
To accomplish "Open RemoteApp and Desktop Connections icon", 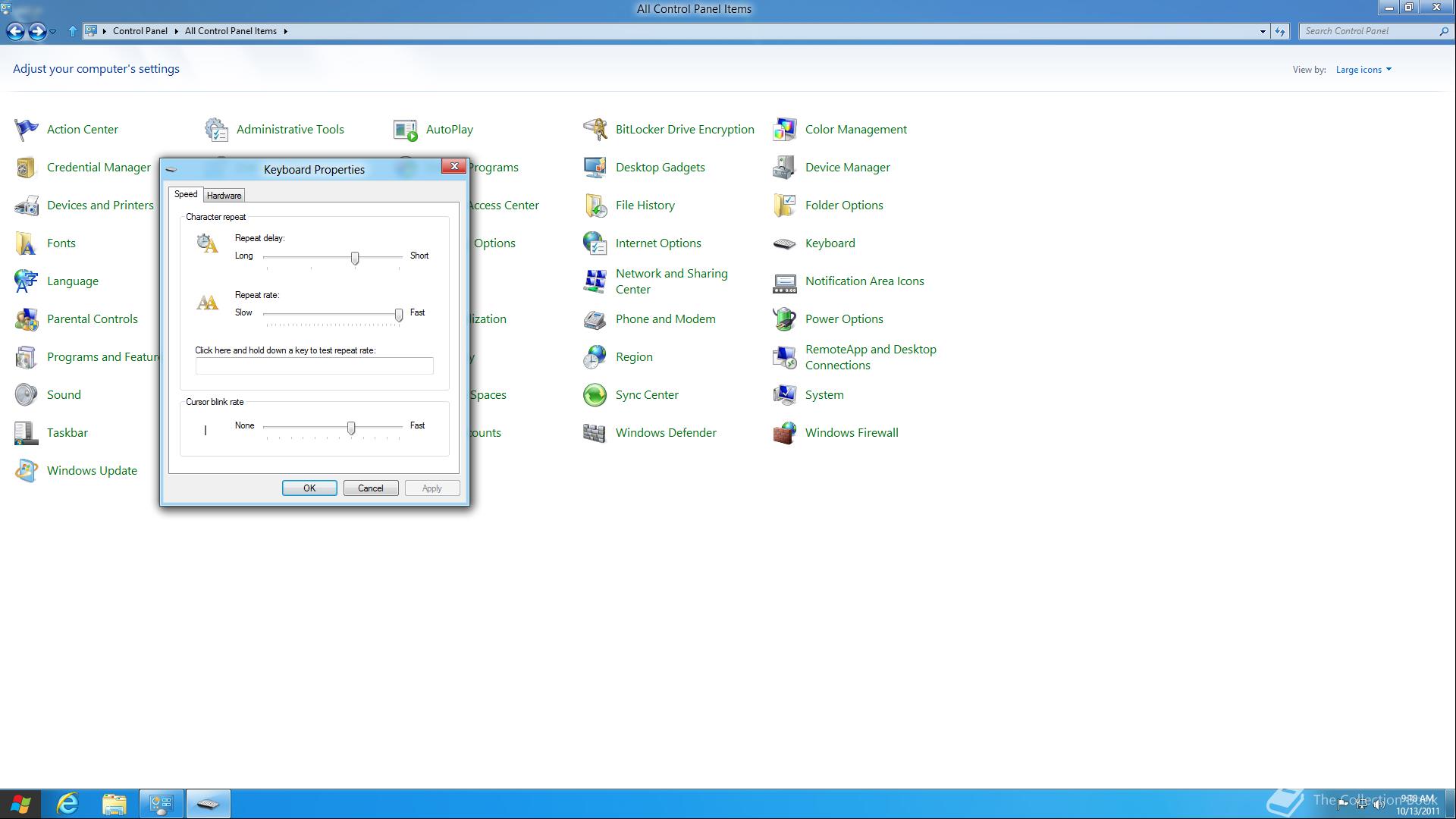I will click(x=785, y=357).
